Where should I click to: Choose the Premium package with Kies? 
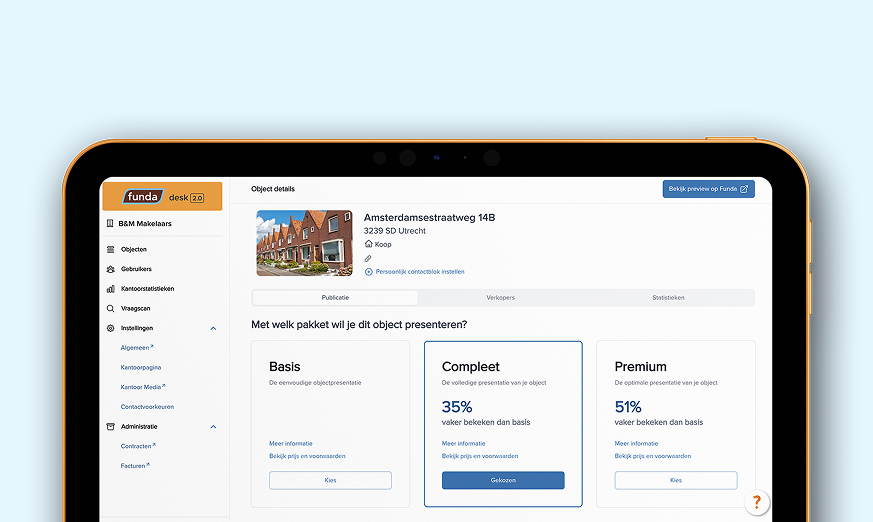click(x=676, y=480)
